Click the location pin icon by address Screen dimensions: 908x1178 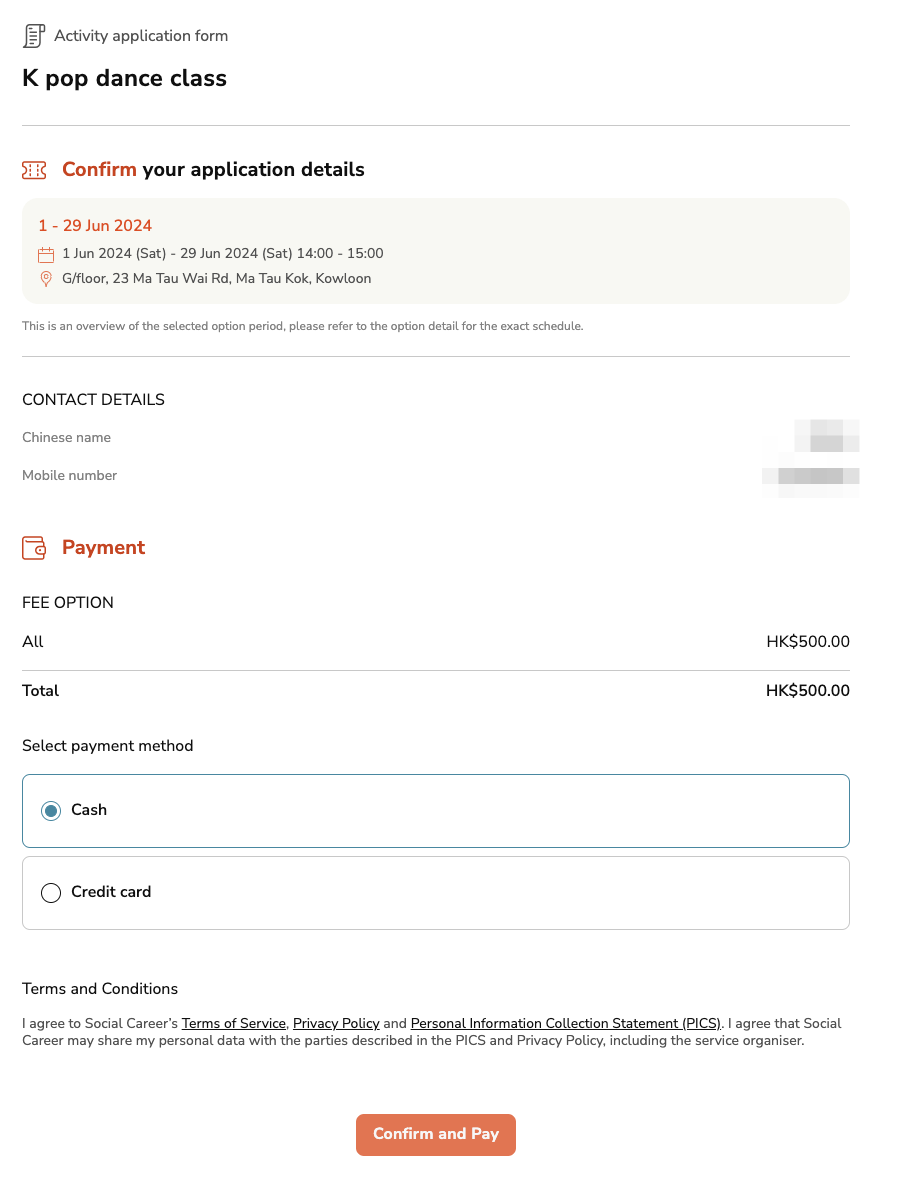(x=46, y=279)
